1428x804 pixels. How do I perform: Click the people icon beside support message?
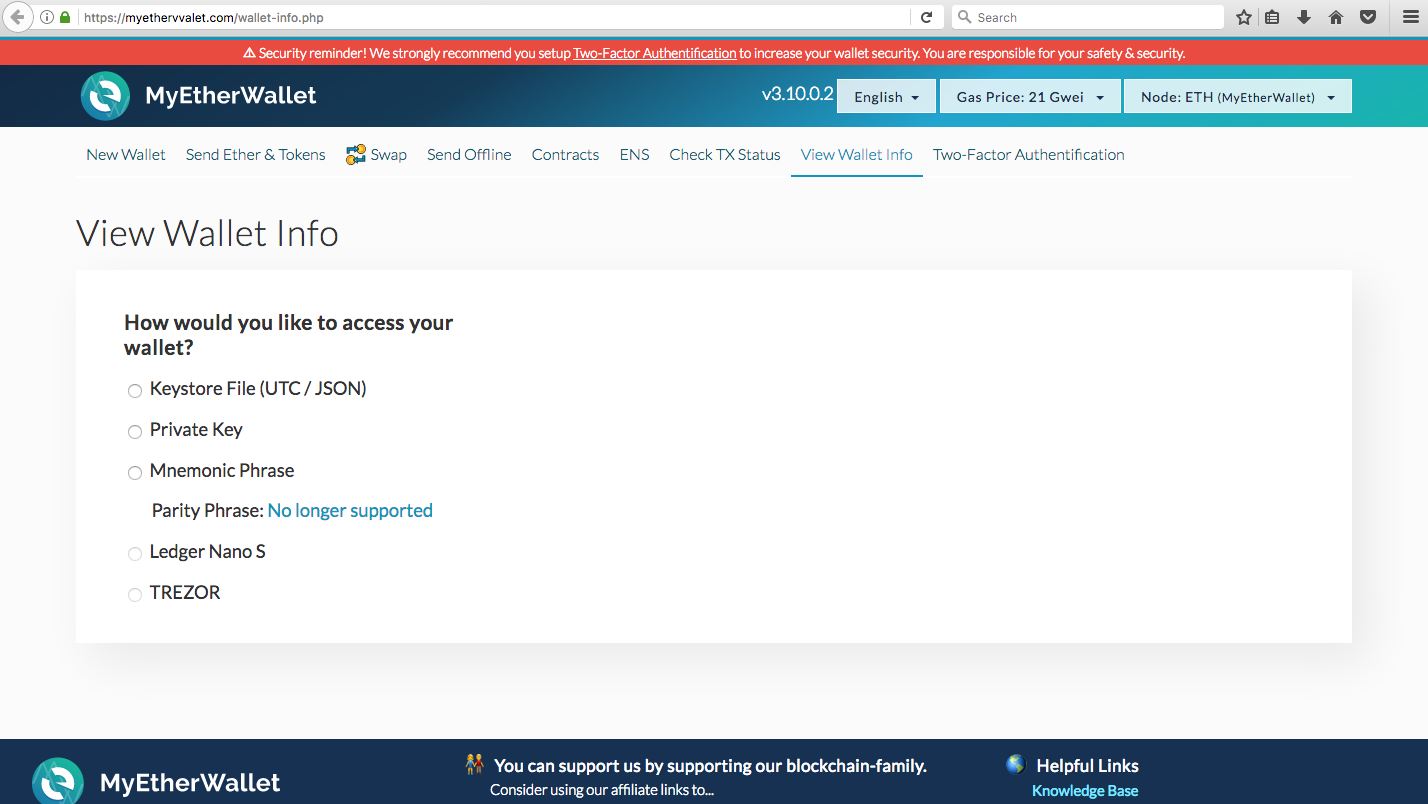click(475, 765)
